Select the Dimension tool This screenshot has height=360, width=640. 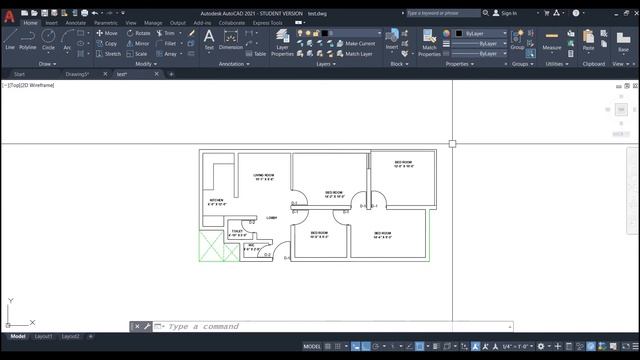(231, 40)
